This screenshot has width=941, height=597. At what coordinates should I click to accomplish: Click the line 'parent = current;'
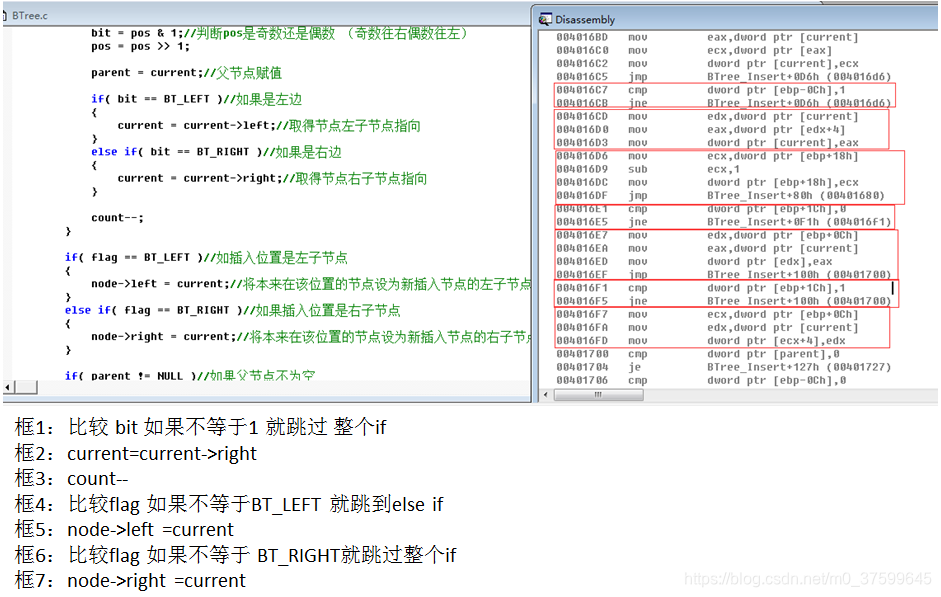[187, 73]
